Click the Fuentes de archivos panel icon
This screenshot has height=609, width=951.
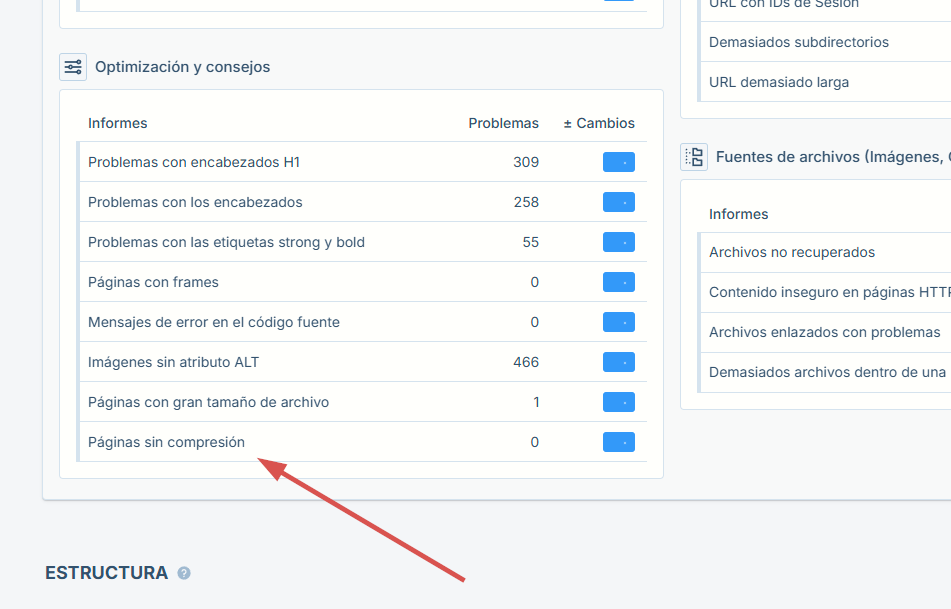(x=694, y=156)
